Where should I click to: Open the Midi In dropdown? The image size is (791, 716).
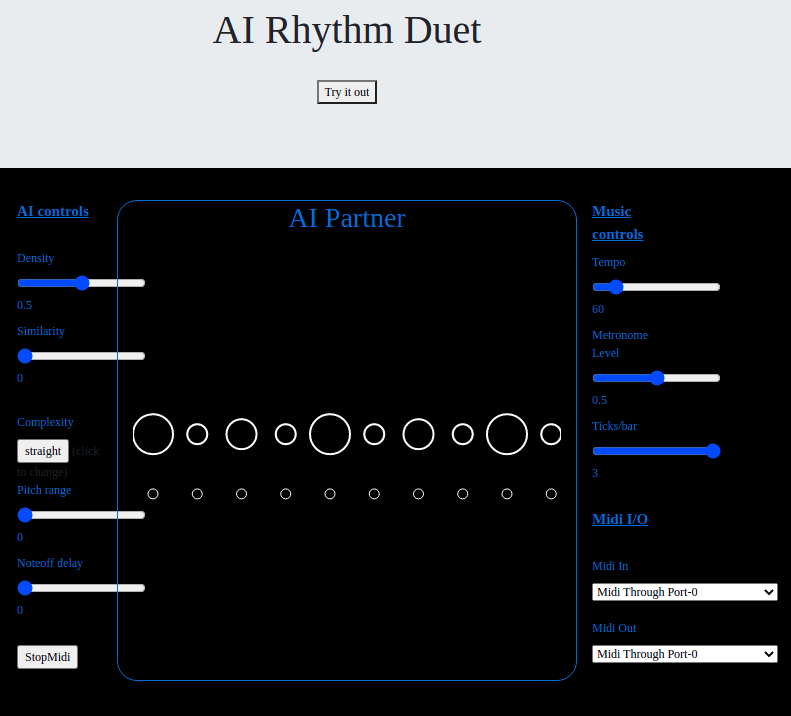click(684, 592)
